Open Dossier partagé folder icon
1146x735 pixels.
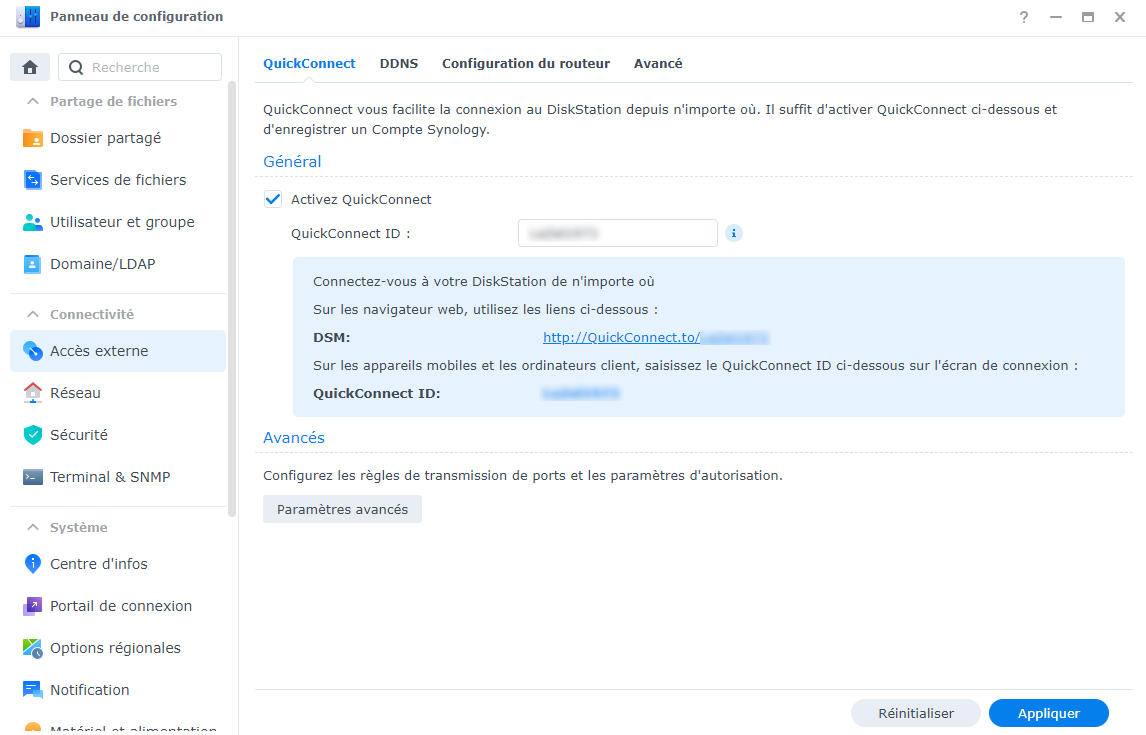(x=33, y=138)
